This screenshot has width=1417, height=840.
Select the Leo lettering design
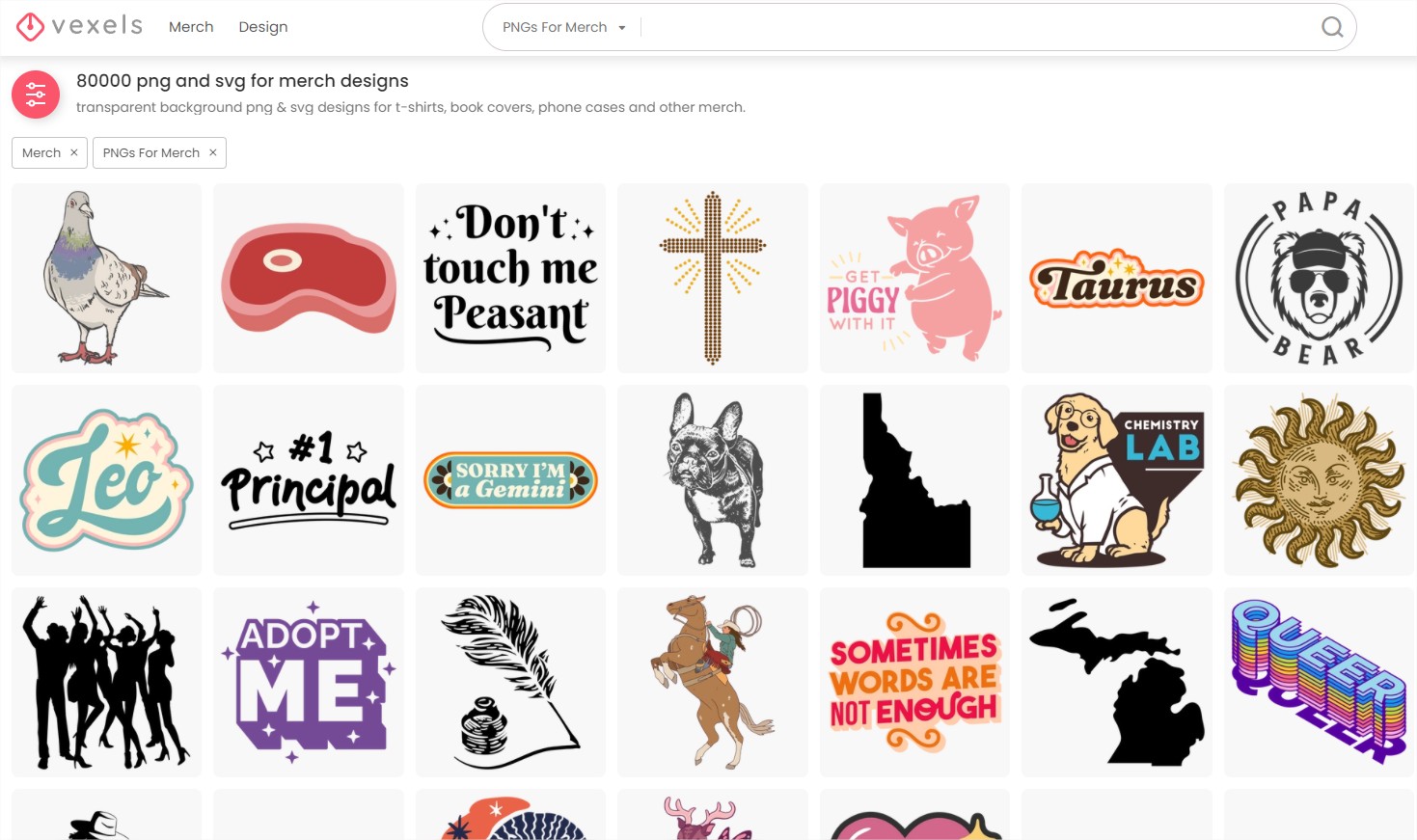(107, 480)
